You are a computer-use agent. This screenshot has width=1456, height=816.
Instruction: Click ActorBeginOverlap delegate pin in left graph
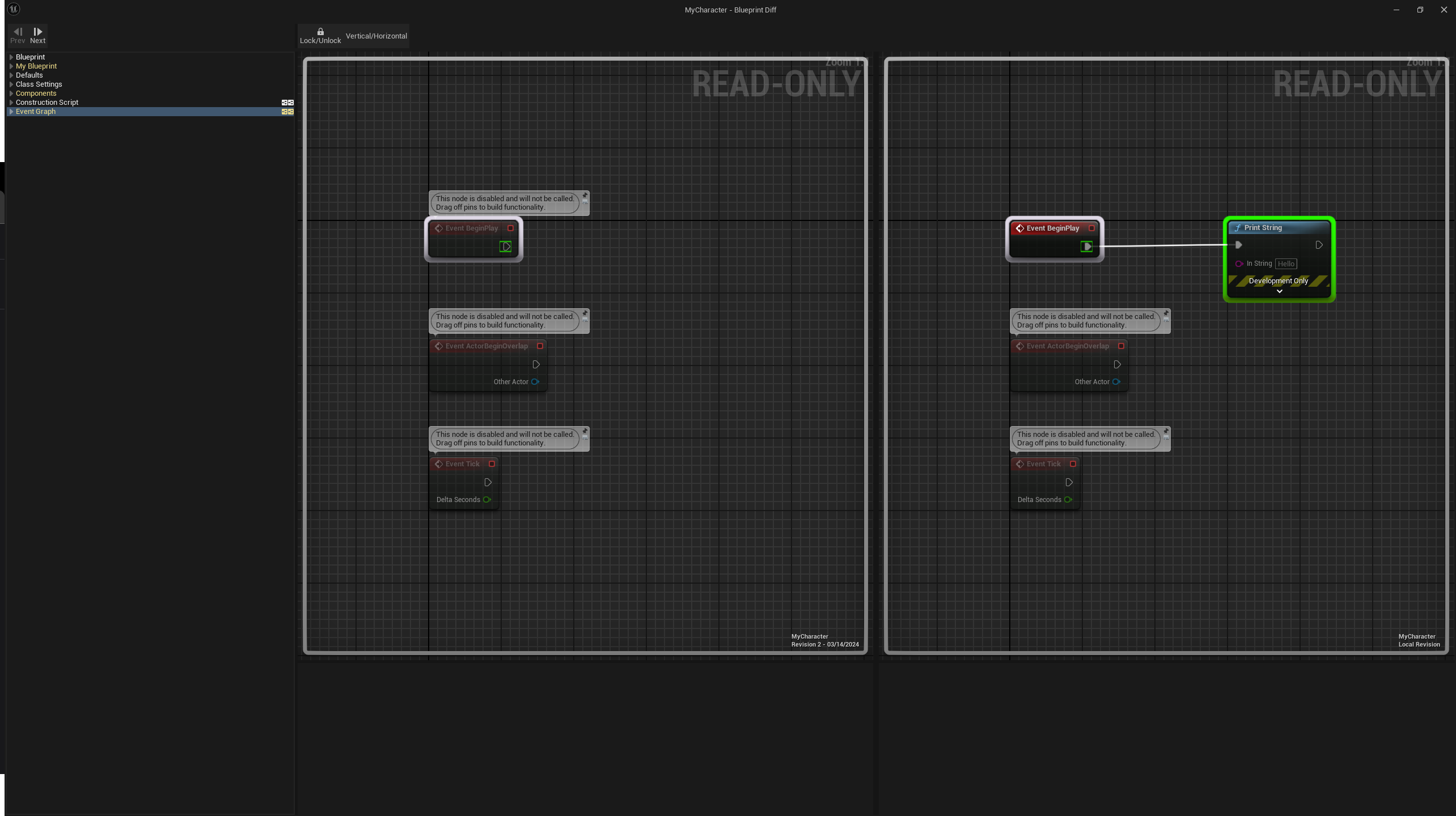(x=540, y=346)
